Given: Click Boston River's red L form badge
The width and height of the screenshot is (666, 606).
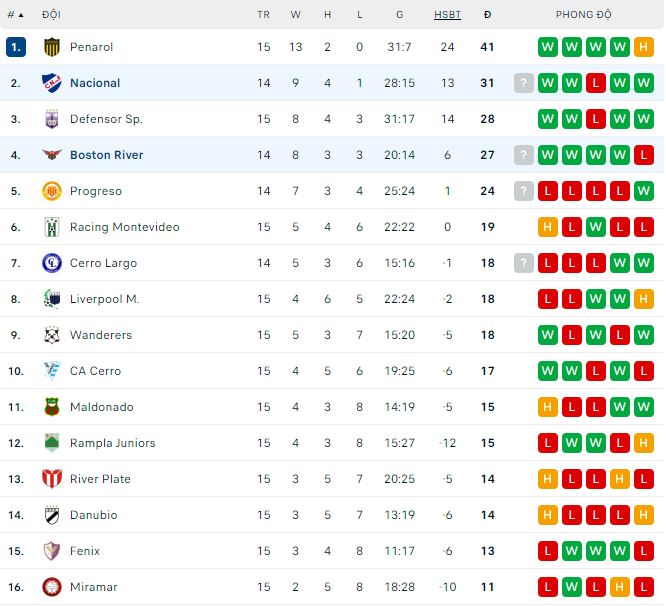Looking at the screenshot, I should [643, 155].
